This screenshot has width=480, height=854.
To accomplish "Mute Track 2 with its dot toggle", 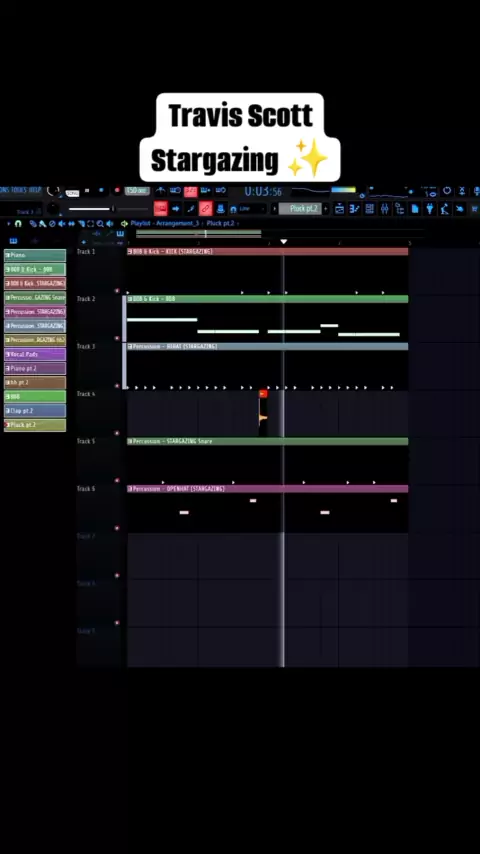I will coord(117,338).
